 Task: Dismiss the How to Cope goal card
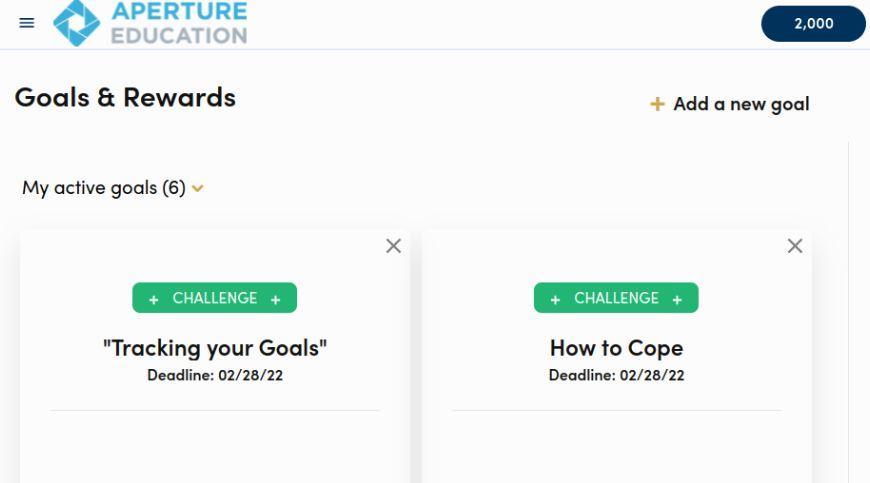(x=795, y=246)
